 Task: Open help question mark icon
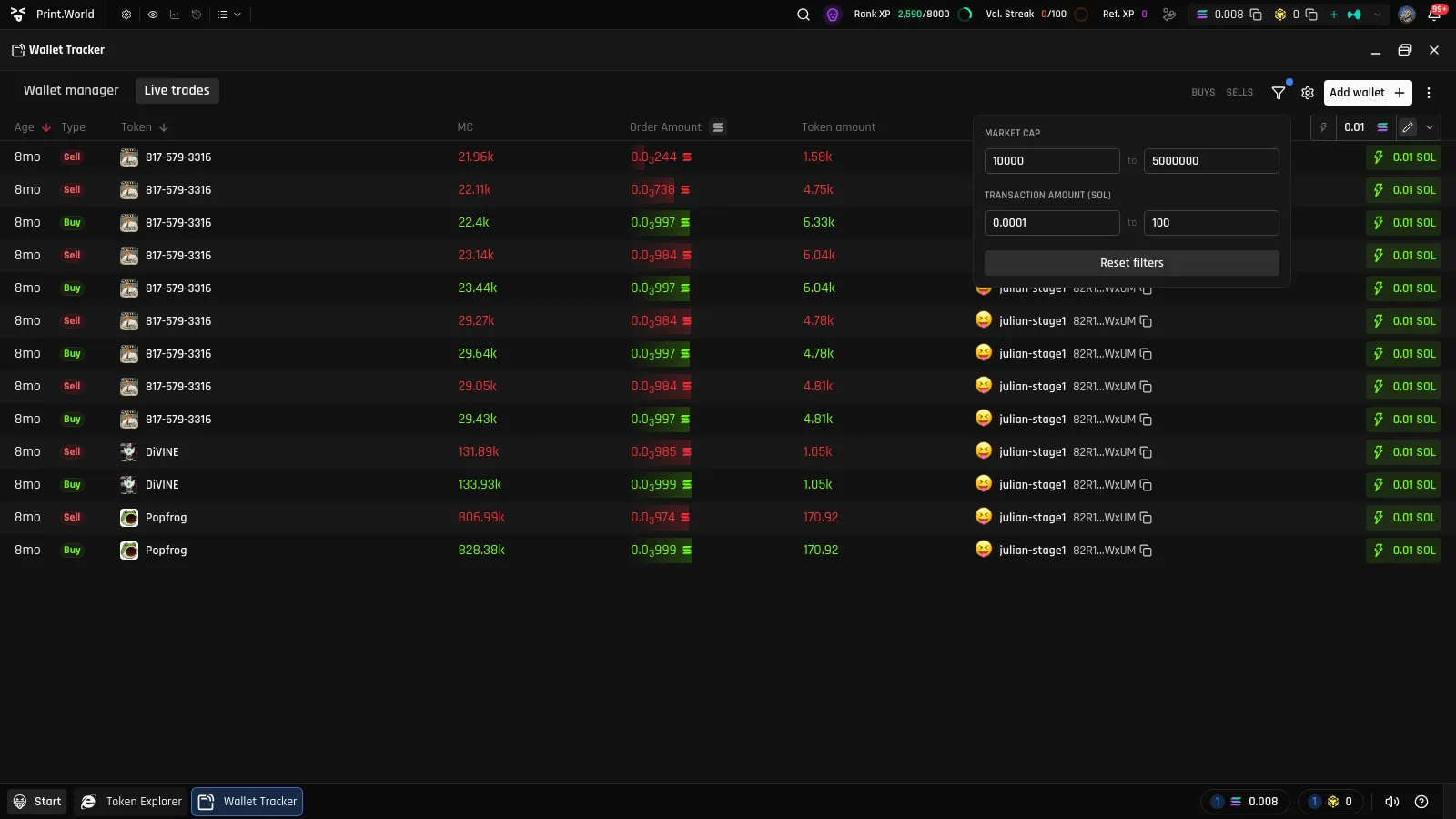coord(1421,802)
